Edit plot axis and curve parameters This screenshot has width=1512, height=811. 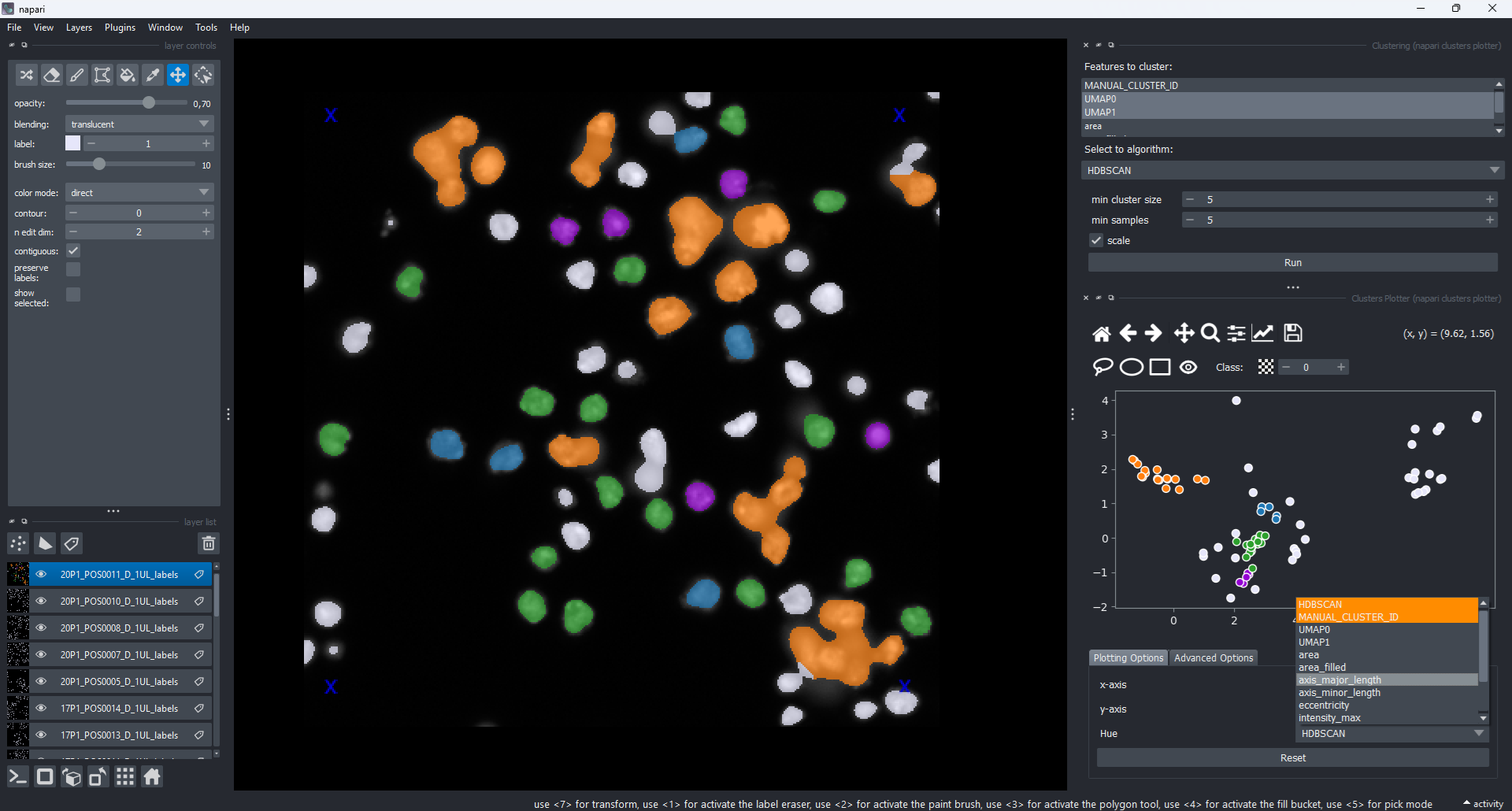pos(1263,333)
